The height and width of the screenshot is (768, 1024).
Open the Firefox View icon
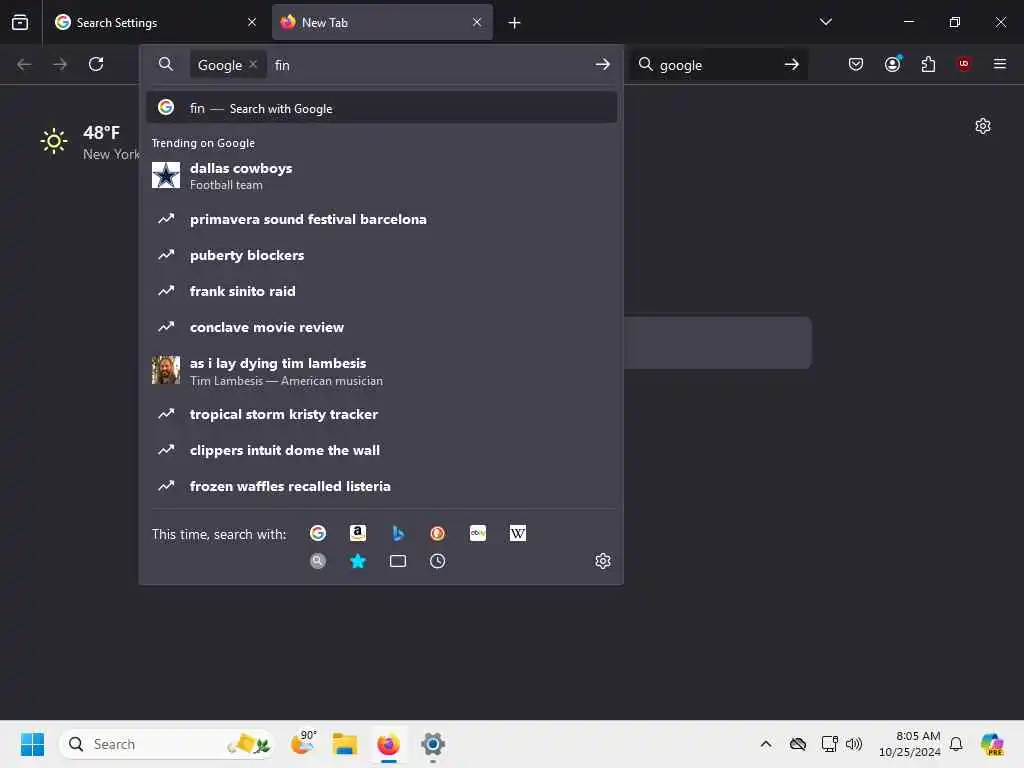(20, 22)
